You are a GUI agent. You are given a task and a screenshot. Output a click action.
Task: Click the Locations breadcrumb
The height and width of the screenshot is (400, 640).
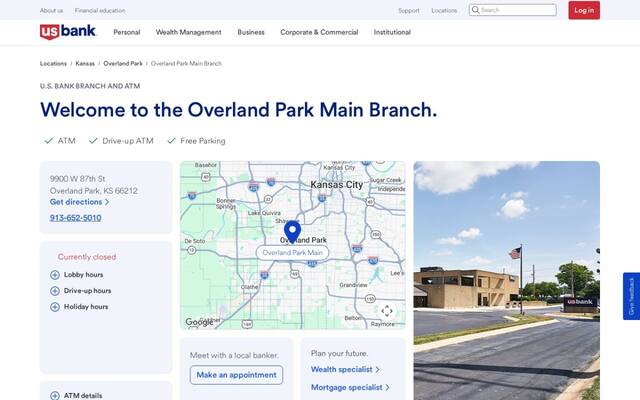[x=53, y=64]
